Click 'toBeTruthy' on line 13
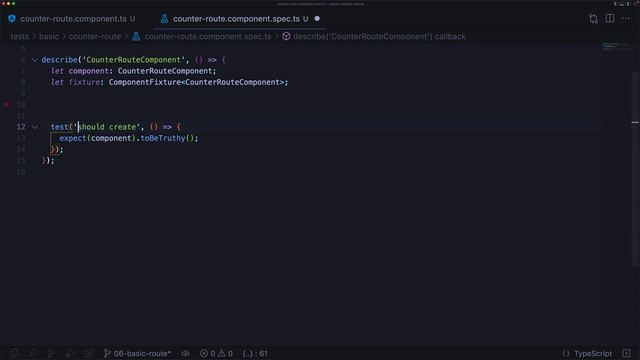 tap(163, 138)
